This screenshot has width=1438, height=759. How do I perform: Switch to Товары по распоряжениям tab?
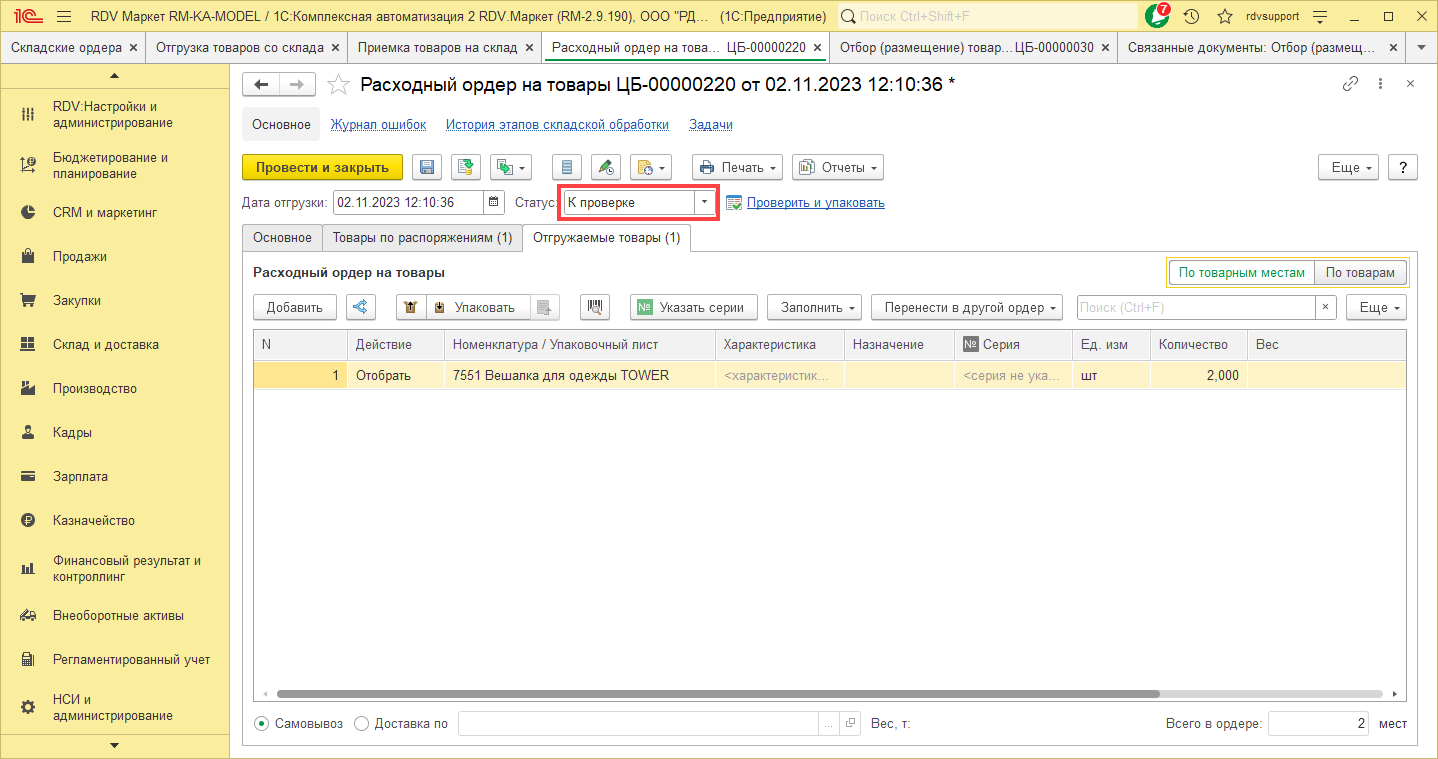coord(421,238)
